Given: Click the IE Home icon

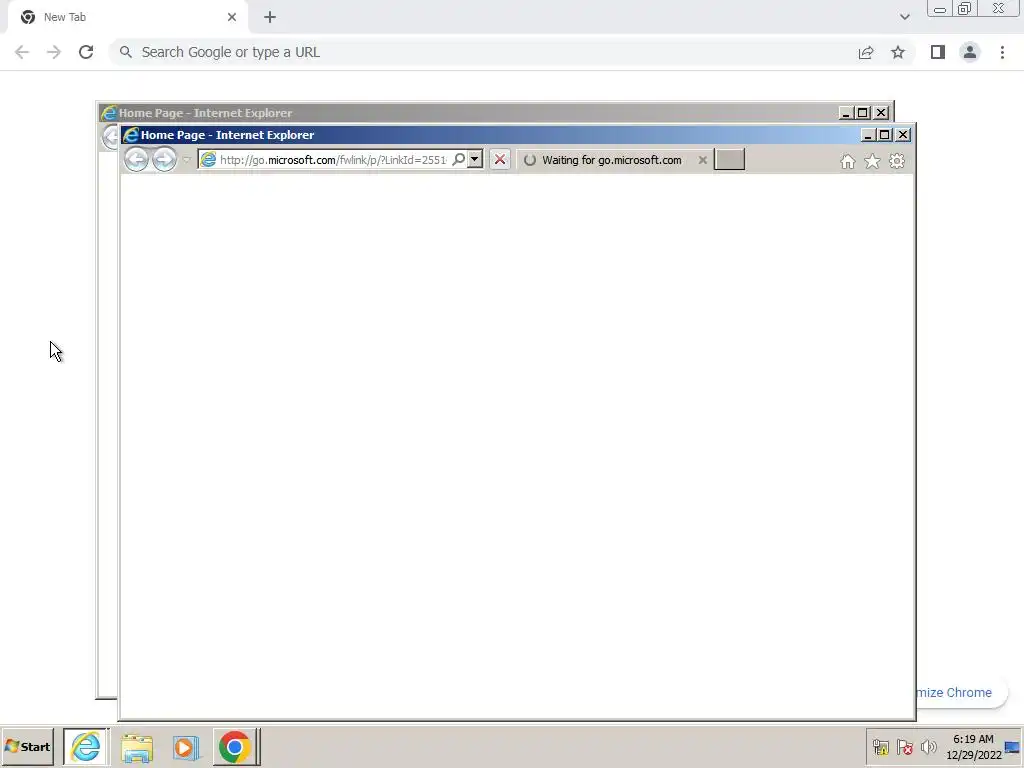Looking at the screenshot, I should [848, 161].
